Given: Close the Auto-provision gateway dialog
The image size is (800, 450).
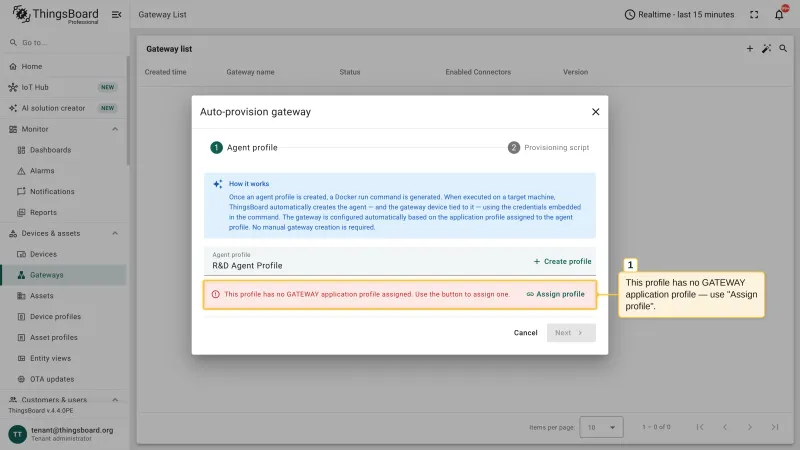Looking at the screenshot, I should pyautogui.click(x=595, y=112).
